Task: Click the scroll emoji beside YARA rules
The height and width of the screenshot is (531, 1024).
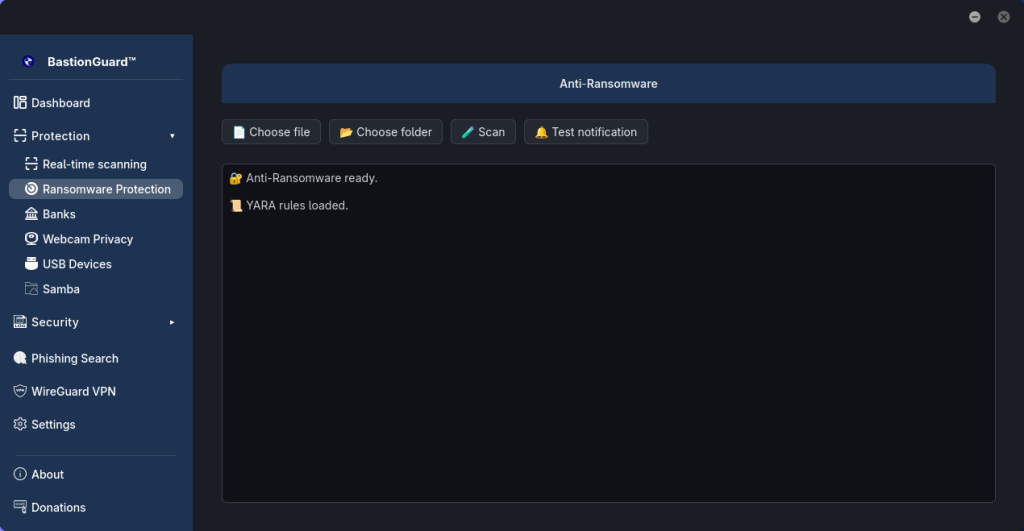Action: [x=236, y=206]
